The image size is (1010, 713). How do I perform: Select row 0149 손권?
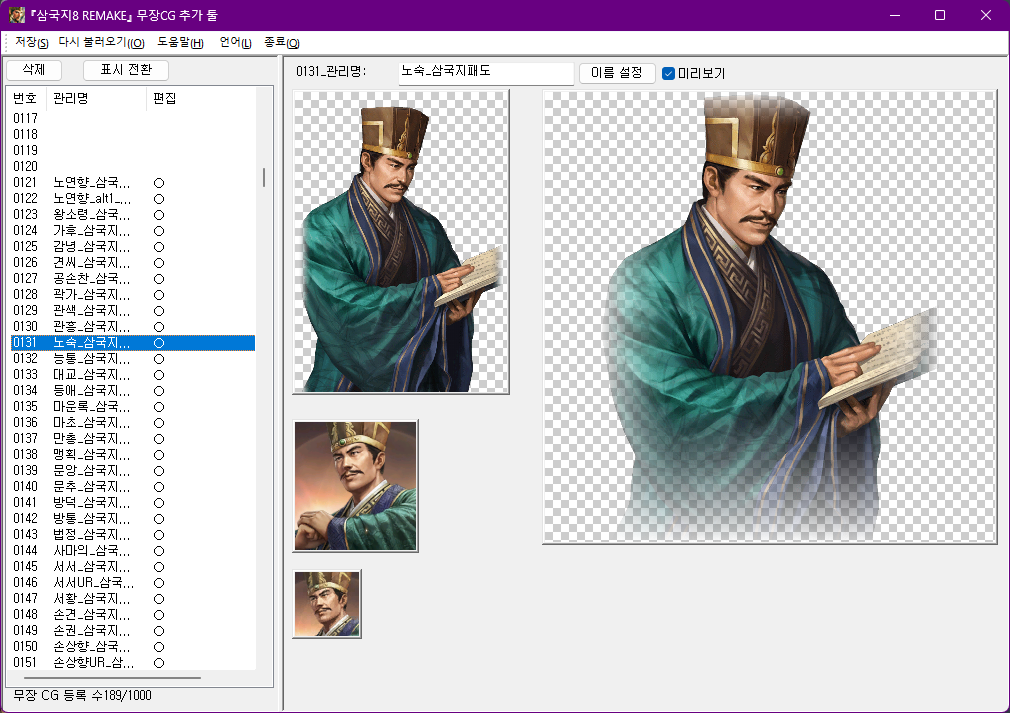133,631
